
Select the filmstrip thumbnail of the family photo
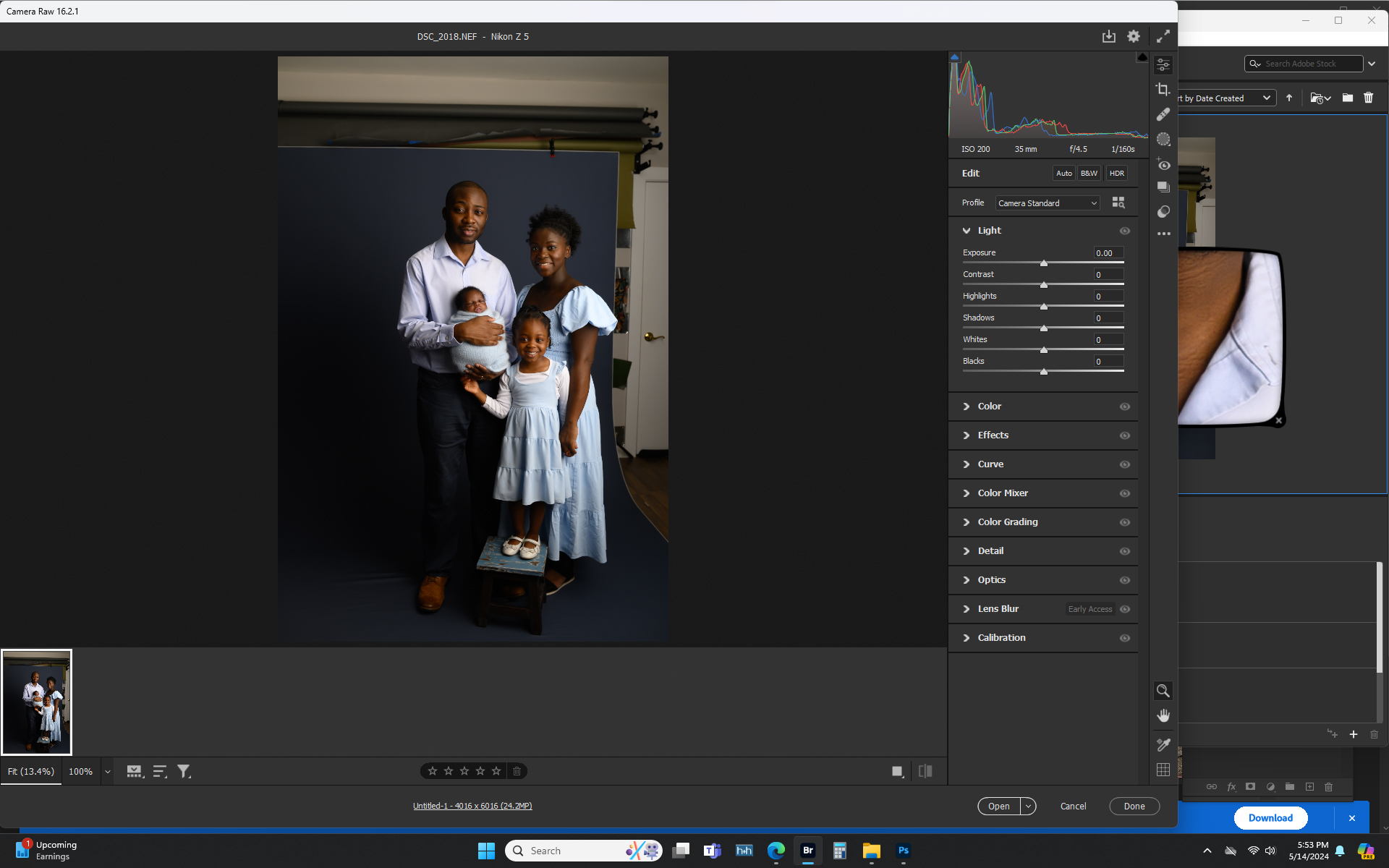[37, 702]
